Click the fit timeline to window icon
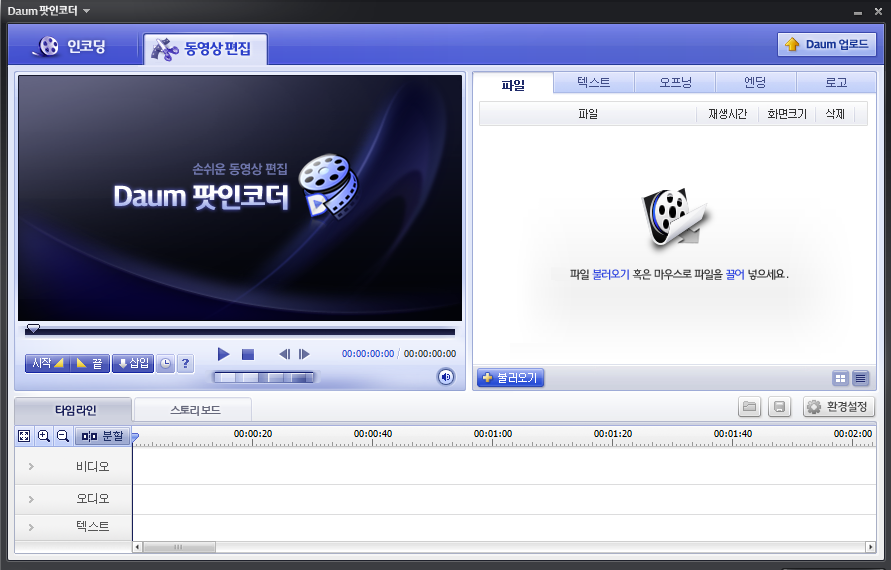 [24, 436]
